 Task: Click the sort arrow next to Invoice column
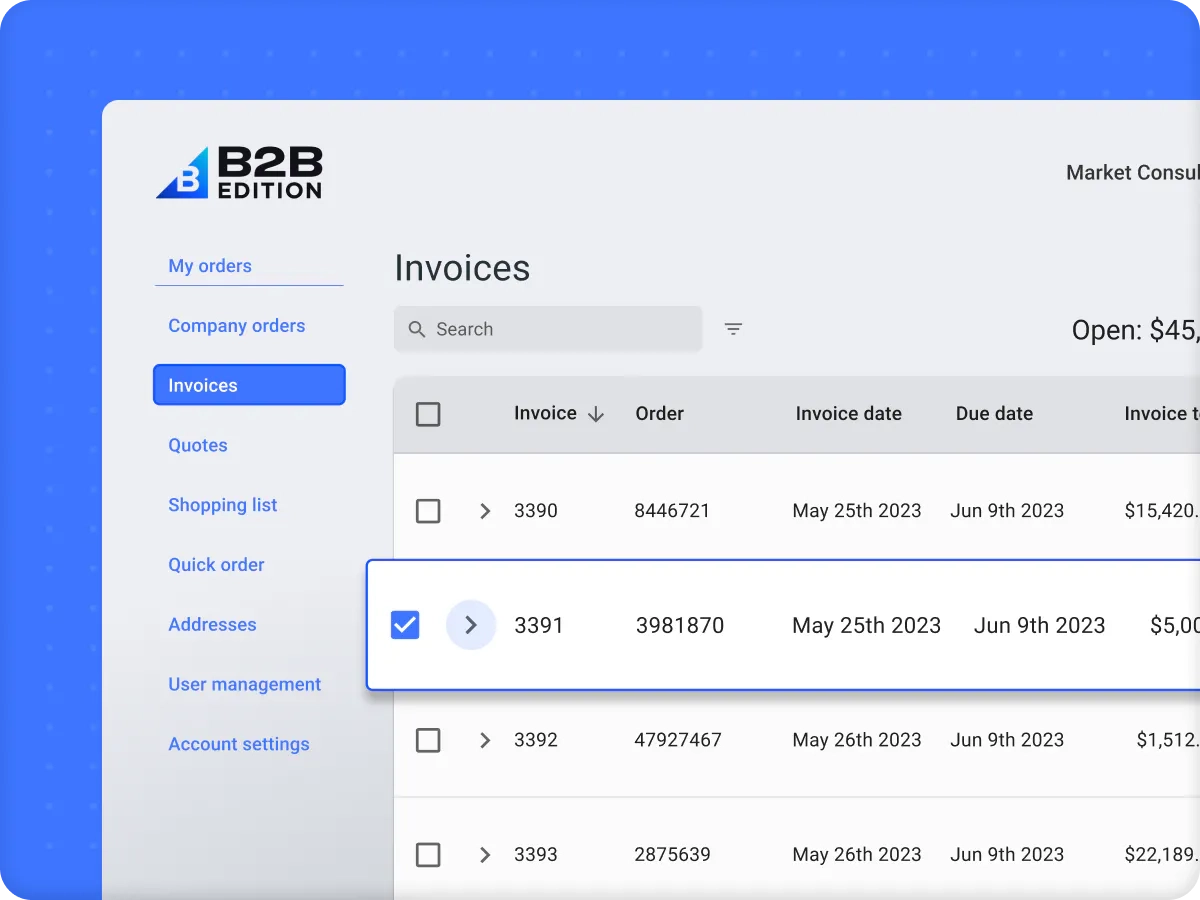coord(597,413)
